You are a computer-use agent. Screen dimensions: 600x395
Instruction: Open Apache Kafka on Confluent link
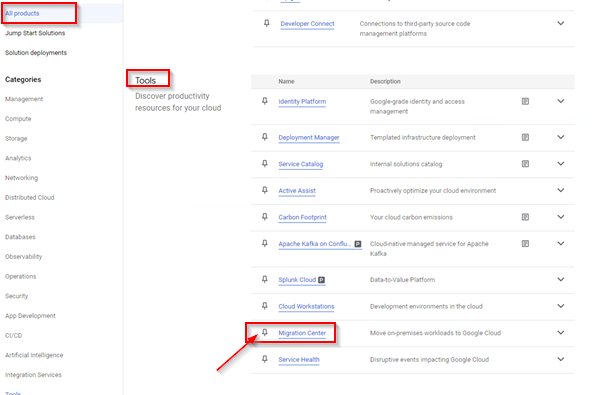[315, 244]
